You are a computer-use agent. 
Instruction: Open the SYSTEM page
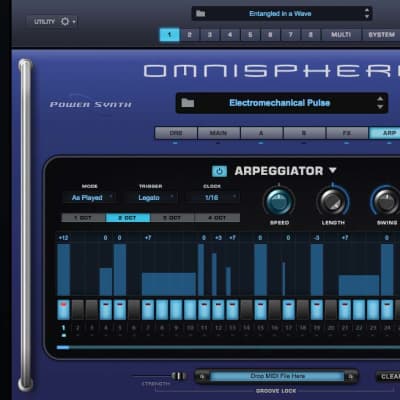pos(381,35)
